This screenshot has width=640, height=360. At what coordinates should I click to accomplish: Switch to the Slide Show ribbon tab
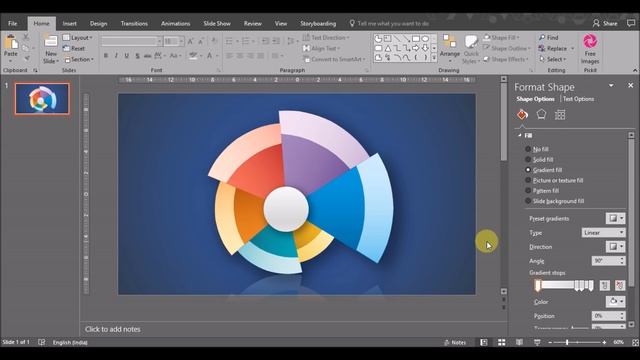pyautogui.click(x=217, y=23)
